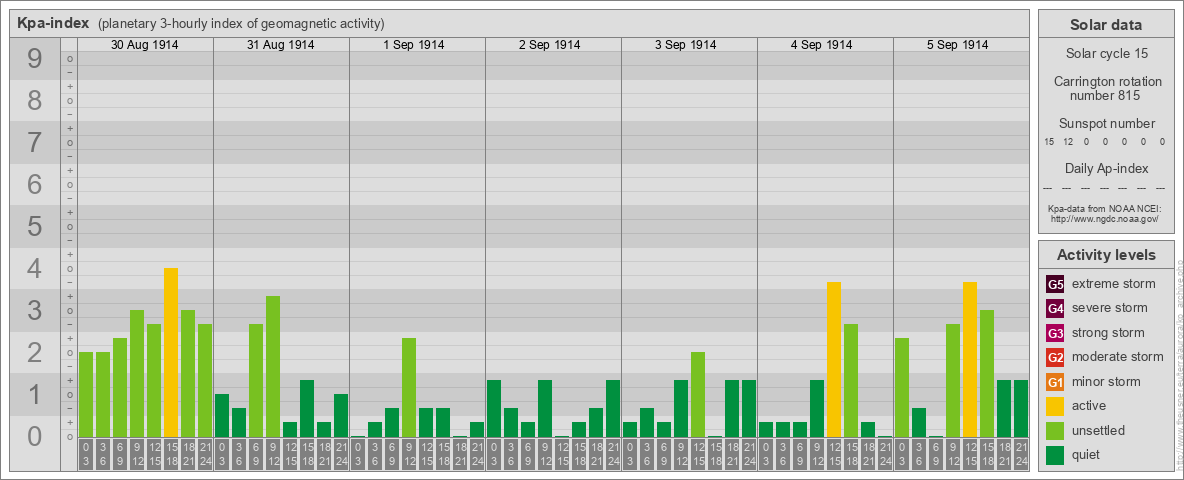This screenshot has width=1184, height=480.
Task: Click the yellow active level swatch
Action: (1055, 406)
